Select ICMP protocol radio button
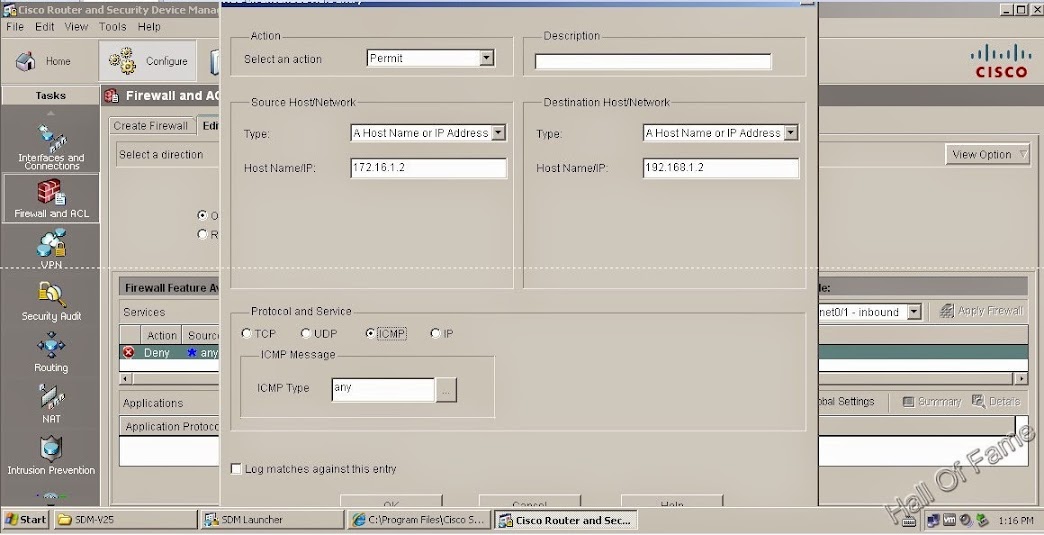The width and height of the screenshot is (1044, 535). (x=370, y=333)
